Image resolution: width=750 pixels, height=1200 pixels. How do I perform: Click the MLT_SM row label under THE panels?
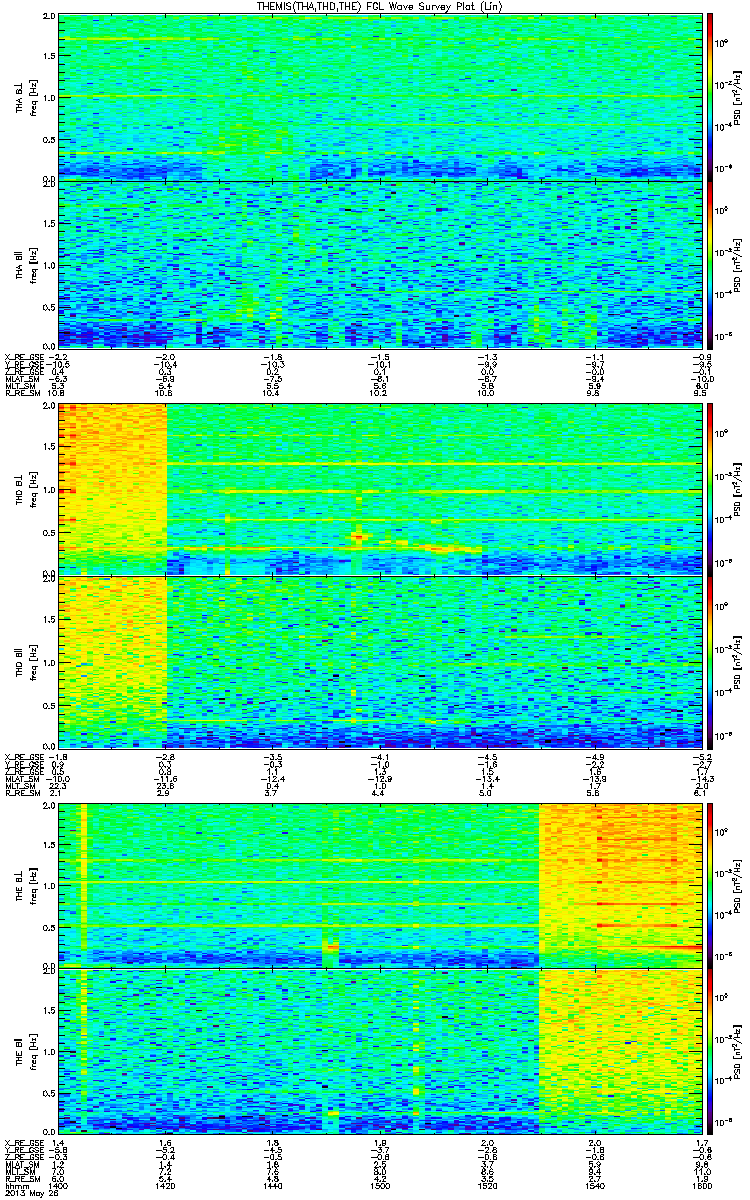18,1171
